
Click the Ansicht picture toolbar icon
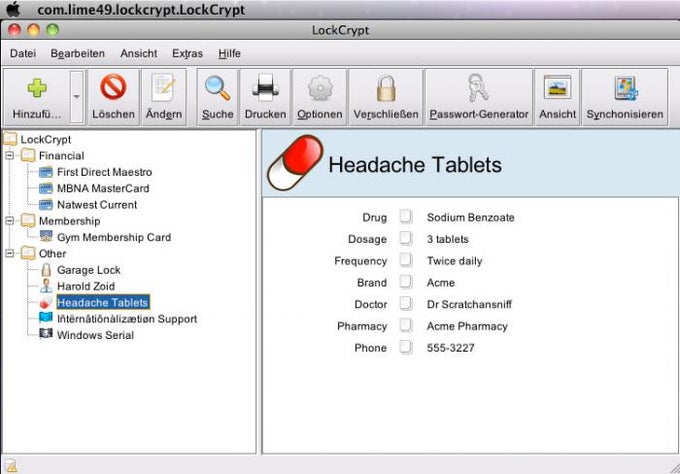[557, 87]
